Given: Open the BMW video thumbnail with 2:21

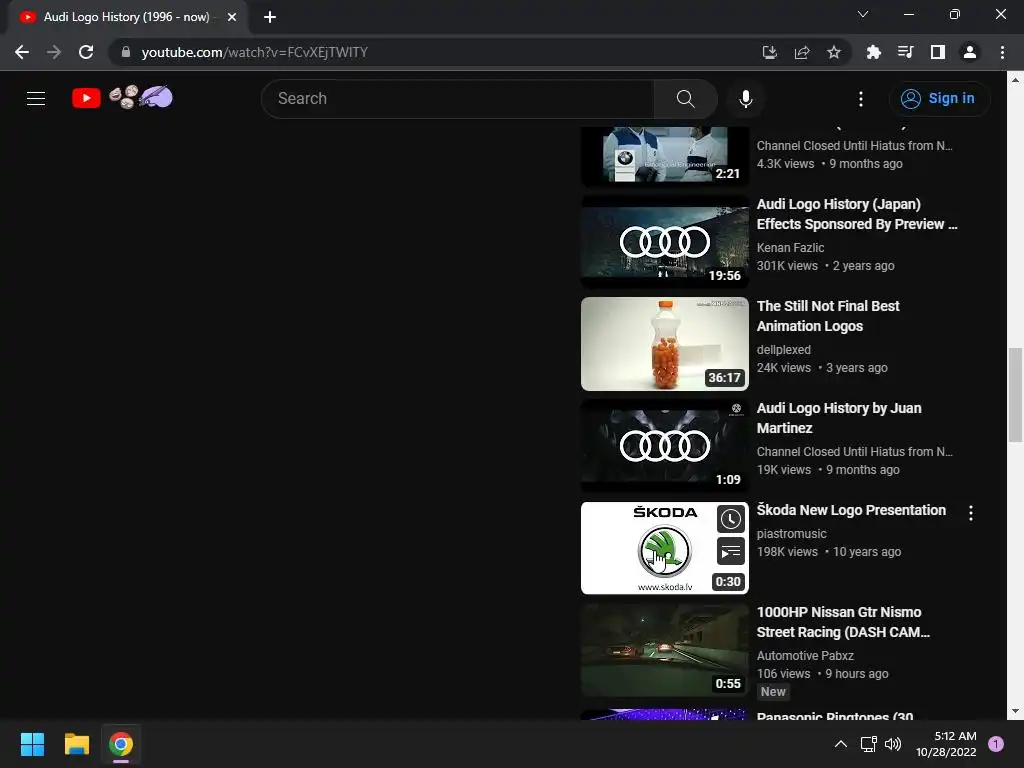Looking at the screenshot, I should click(x=665, y=155).
